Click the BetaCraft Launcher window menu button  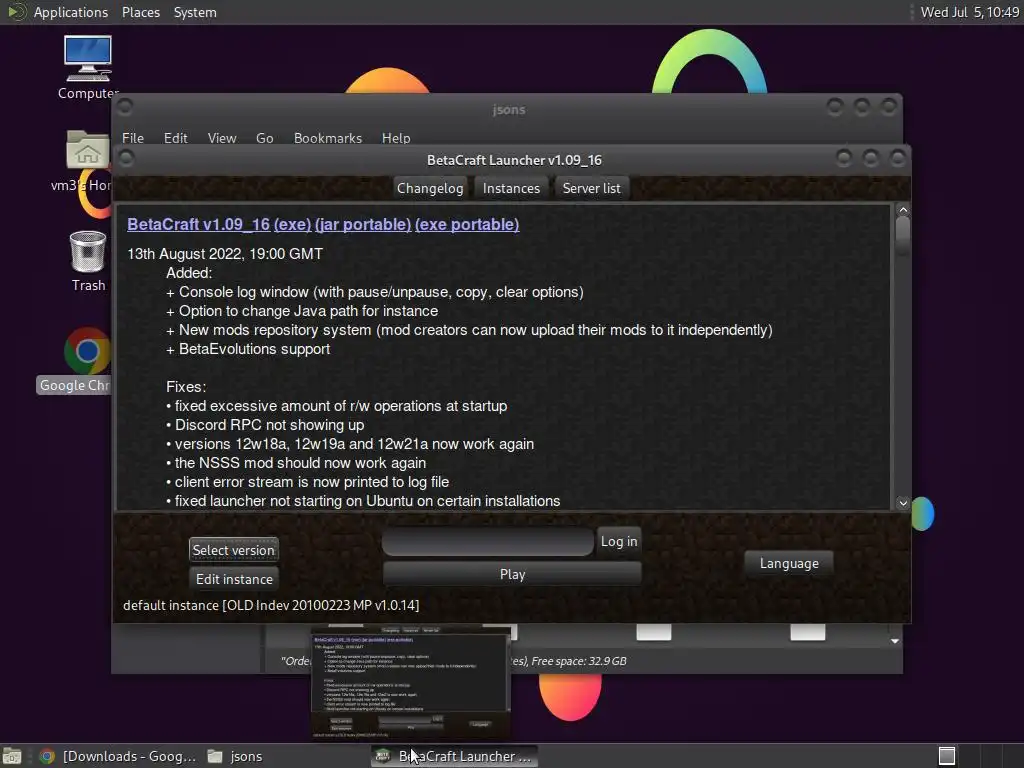coord(126,159)
